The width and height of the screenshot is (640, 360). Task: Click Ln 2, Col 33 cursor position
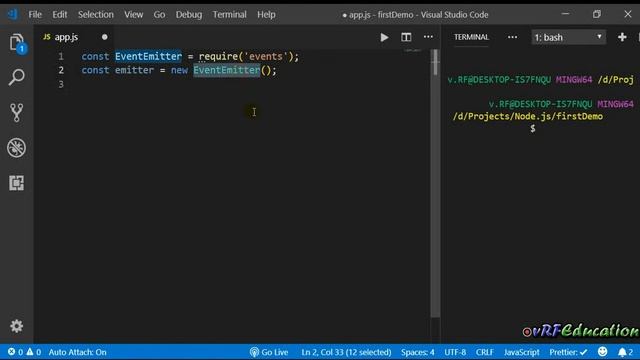coord(346,352)
